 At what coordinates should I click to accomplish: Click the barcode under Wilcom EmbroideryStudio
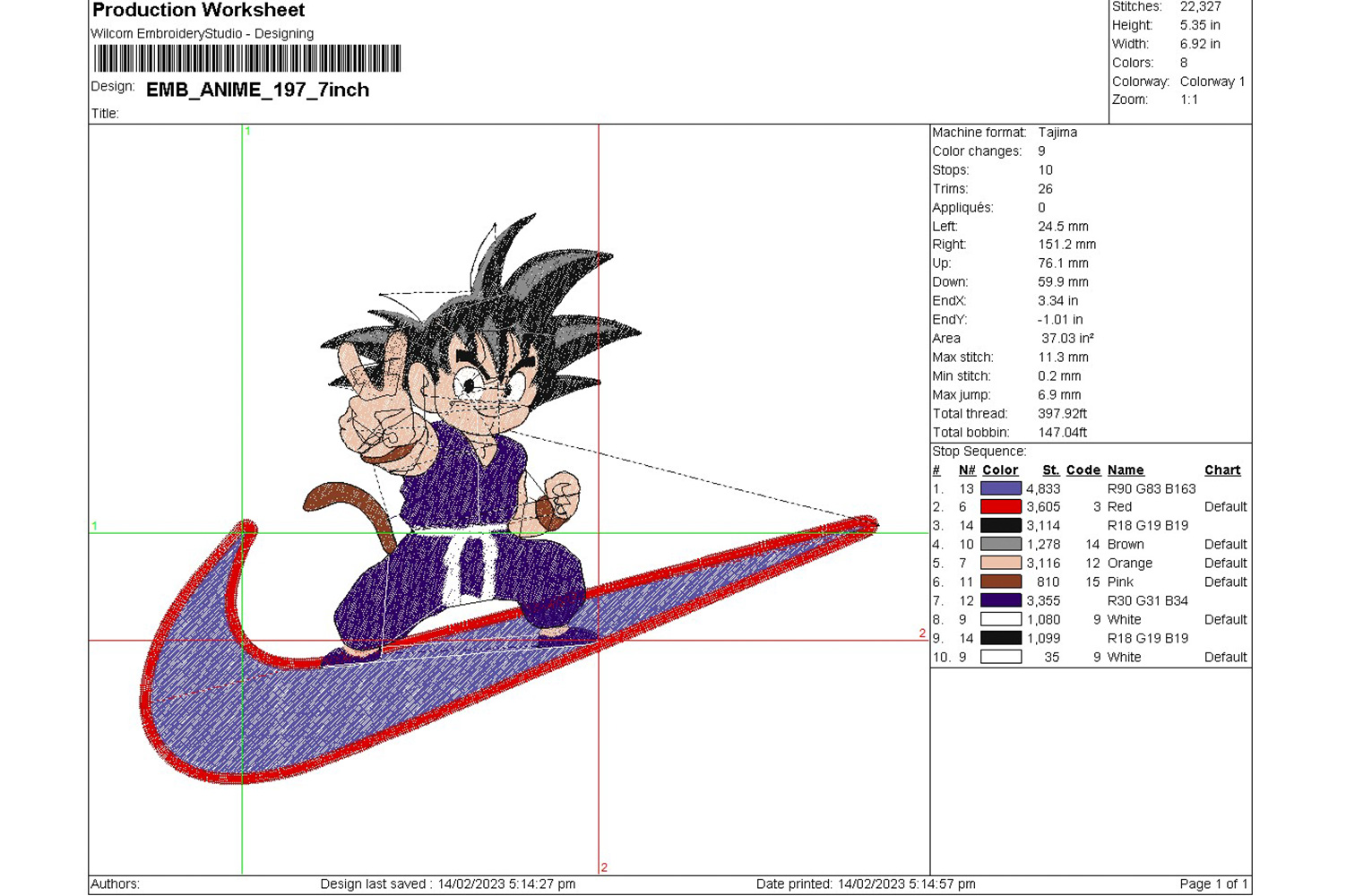[247, 59]
